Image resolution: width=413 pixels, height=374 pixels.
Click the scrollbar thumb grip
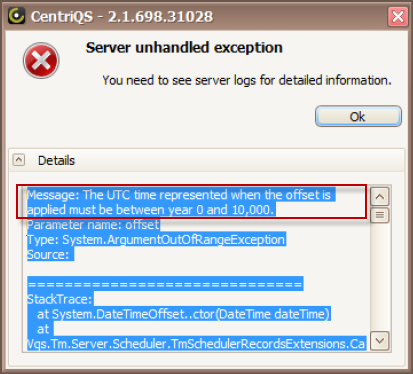point(380,215)
